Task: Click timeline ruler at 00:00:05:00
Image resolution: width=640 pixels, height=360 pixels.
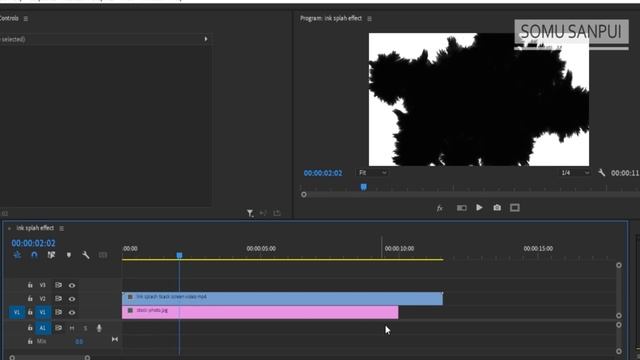Action: click(261, 248)
